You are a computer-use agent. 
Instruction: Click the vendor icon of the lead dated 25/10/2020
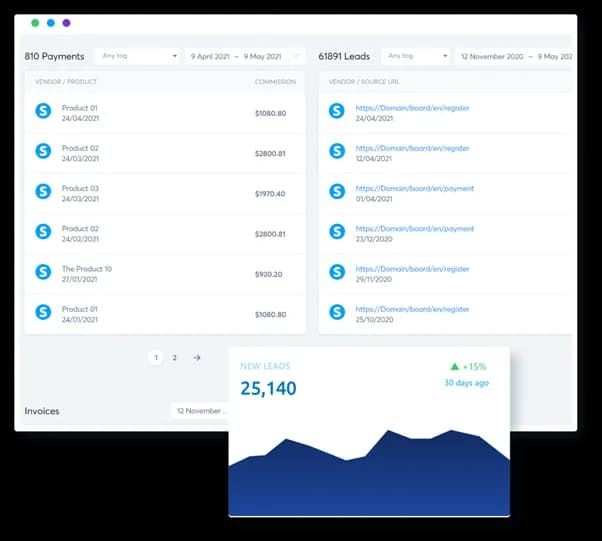click(x=337, y=312)
